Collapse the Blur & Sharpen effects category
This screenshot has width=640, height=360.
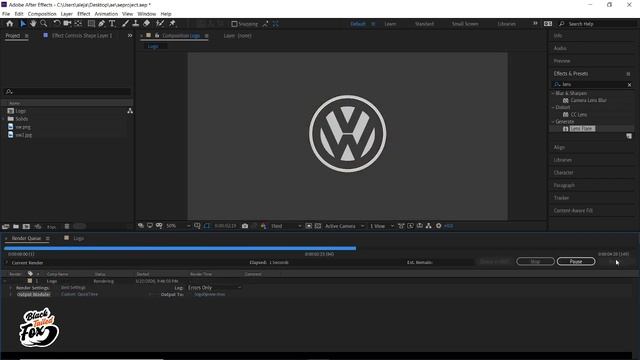pos(553,93)
